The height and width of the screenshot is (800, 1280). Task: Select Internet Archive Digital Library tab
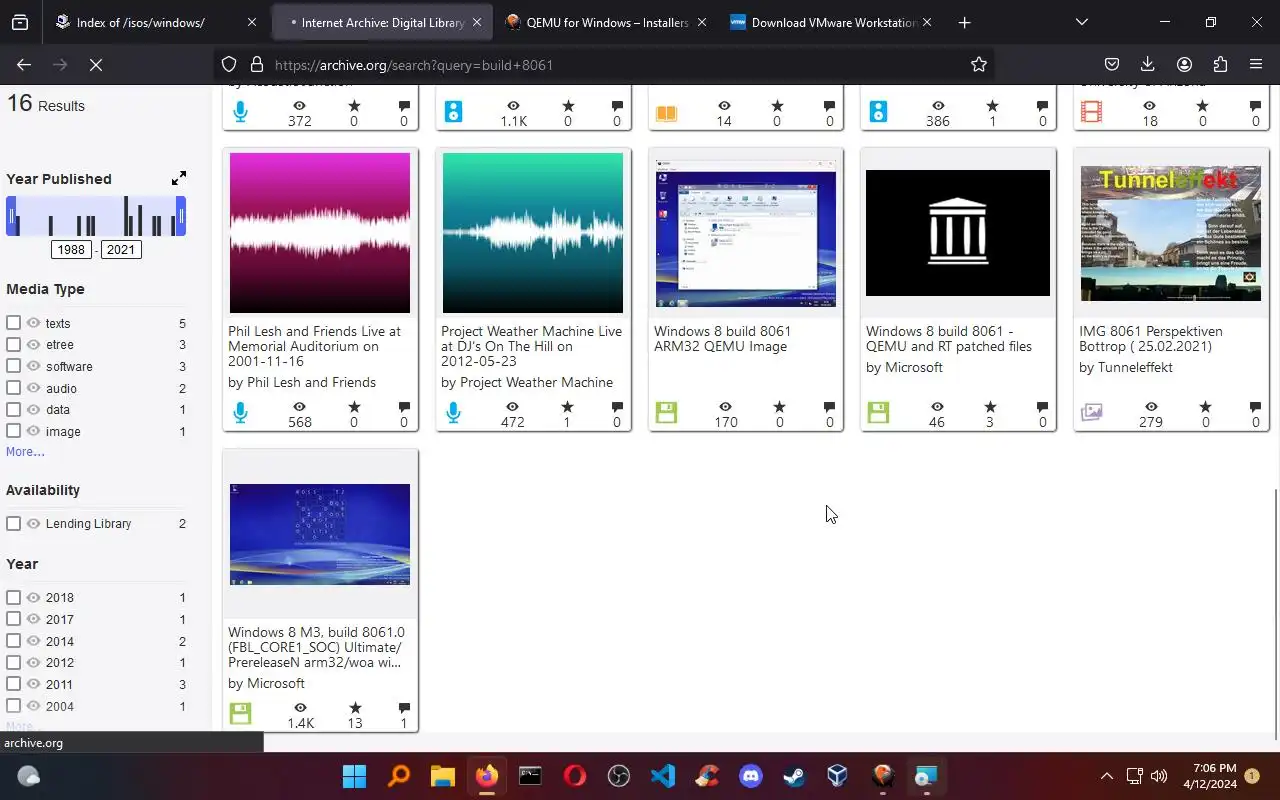[x=382, y=22]
